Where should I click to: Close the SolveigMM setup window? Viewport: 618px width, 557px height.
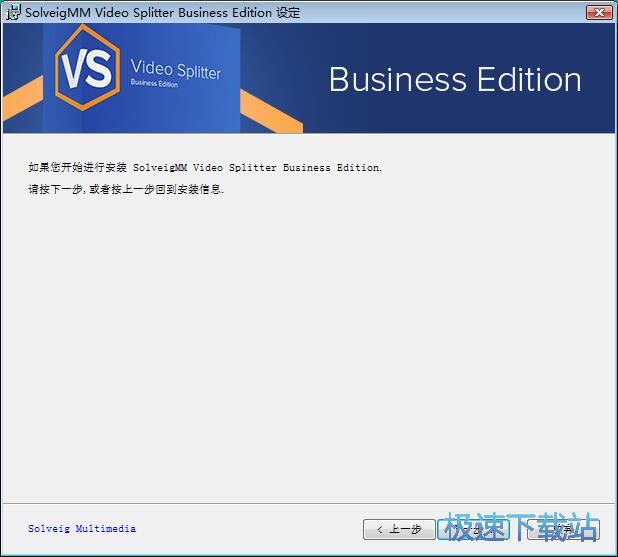tap(598, 13)
